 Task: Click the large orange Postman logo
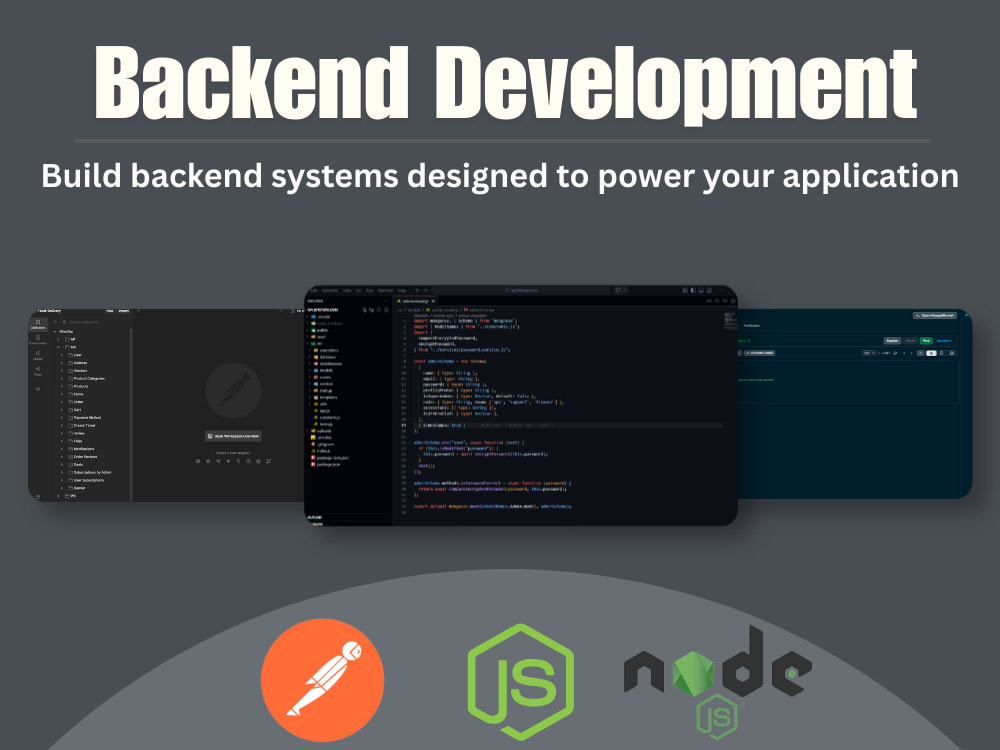pos(323,680)
